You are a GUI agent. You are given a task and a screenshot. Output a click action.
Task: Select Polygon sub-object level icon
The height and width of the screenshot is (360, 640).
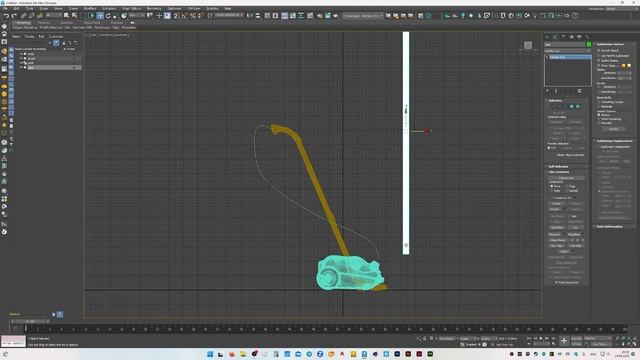click(571, 107)
